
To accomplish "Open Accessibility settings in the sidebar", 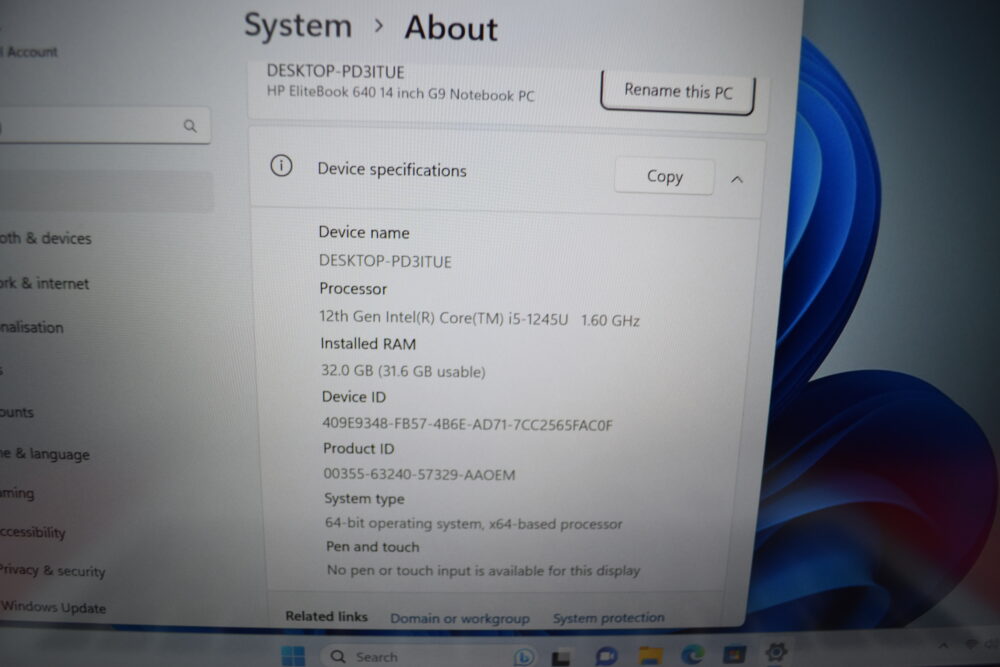I will click(33, 532).
